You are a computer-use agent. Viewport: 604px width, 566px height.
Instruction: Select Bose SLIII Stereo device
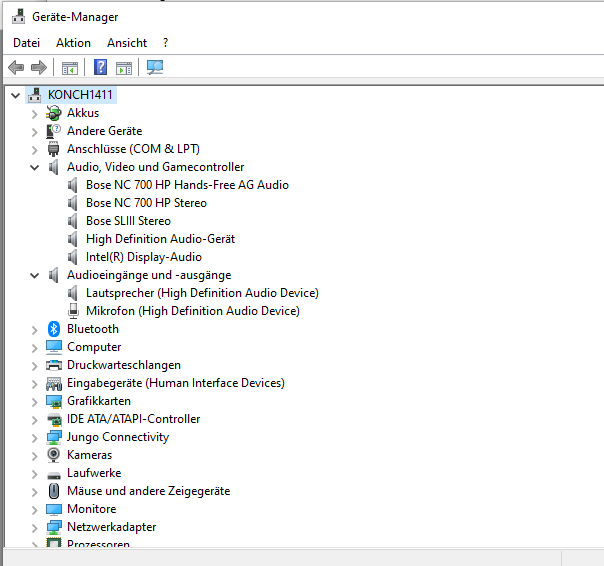point(128,221)
